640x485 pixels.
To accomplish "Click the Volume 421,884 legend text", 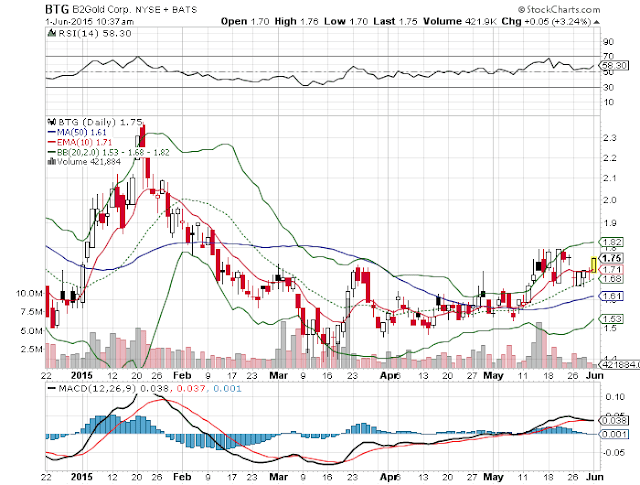I will [x=89, y=162].
